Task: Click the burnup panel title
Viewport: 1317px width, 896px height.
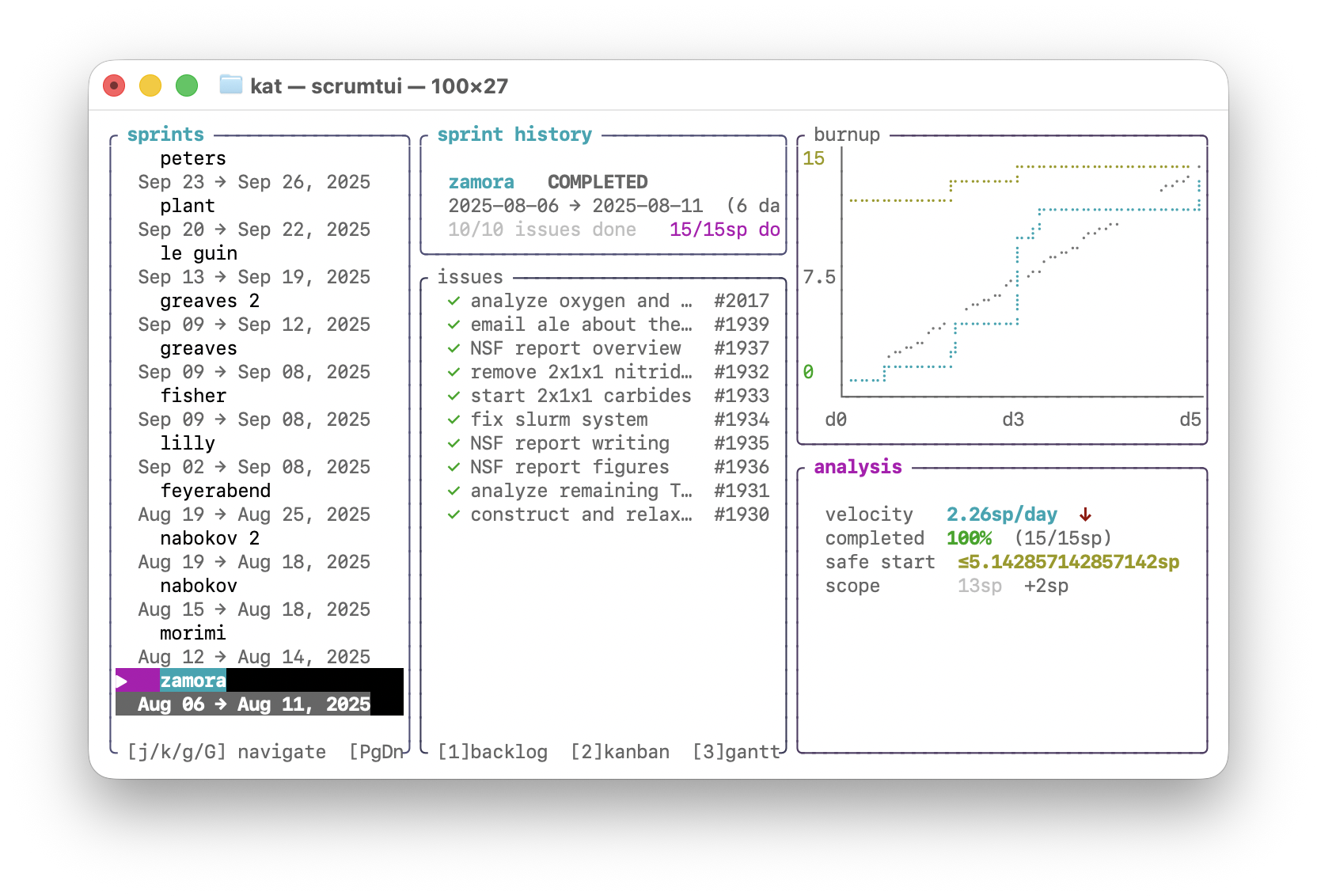Action: click(846, 135)
